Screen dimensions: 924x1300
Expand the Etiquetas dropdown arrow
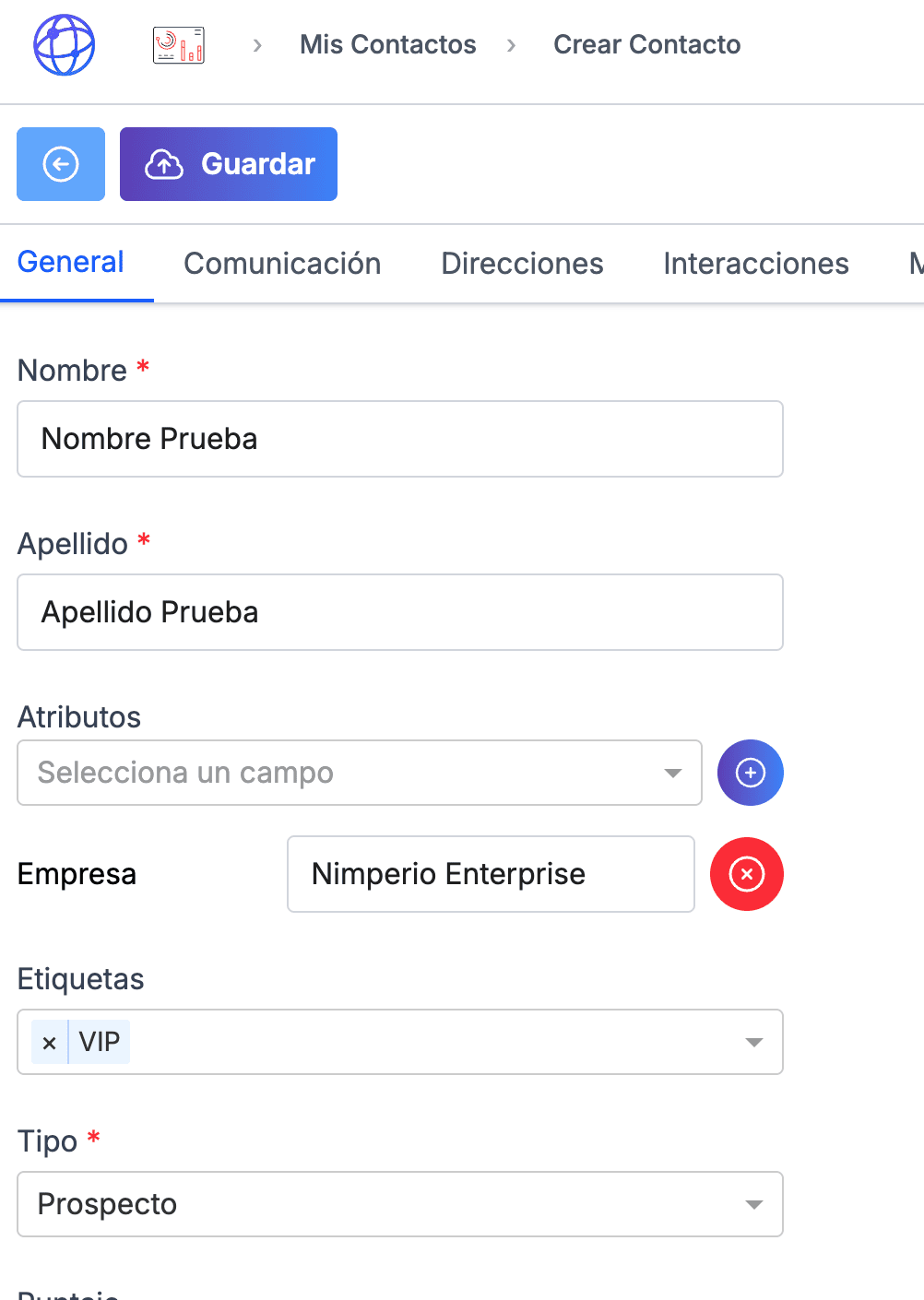(x=754, y=1042)
